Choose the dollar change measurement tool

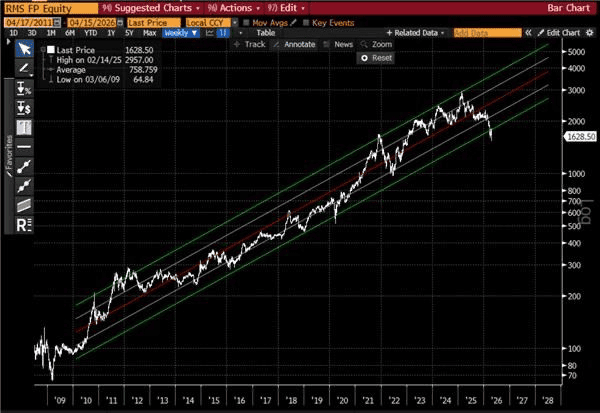(x=24, y=107)
